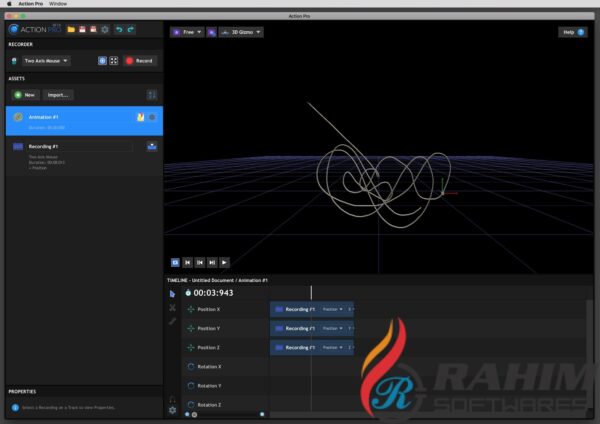Toggle the fullscreen capture area icon
Screen dimensions: 600x424
(114, 61)
